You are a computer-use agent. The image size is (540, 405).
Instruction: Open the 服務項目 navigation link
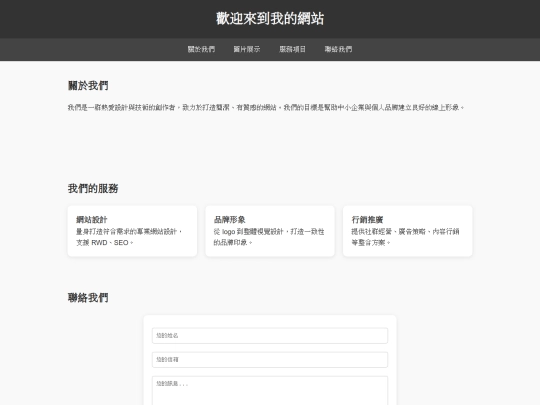click(x=292, y=49)
